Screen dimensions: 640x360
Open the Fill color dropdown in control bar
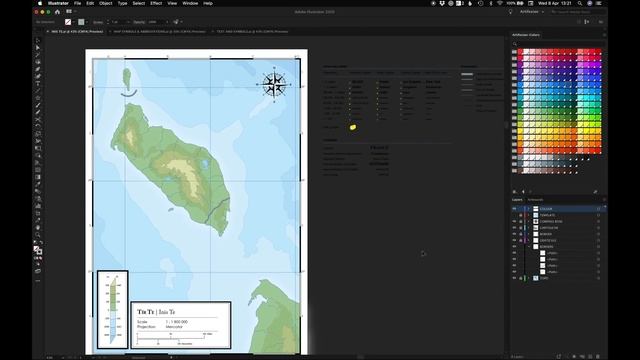[74, 22]
